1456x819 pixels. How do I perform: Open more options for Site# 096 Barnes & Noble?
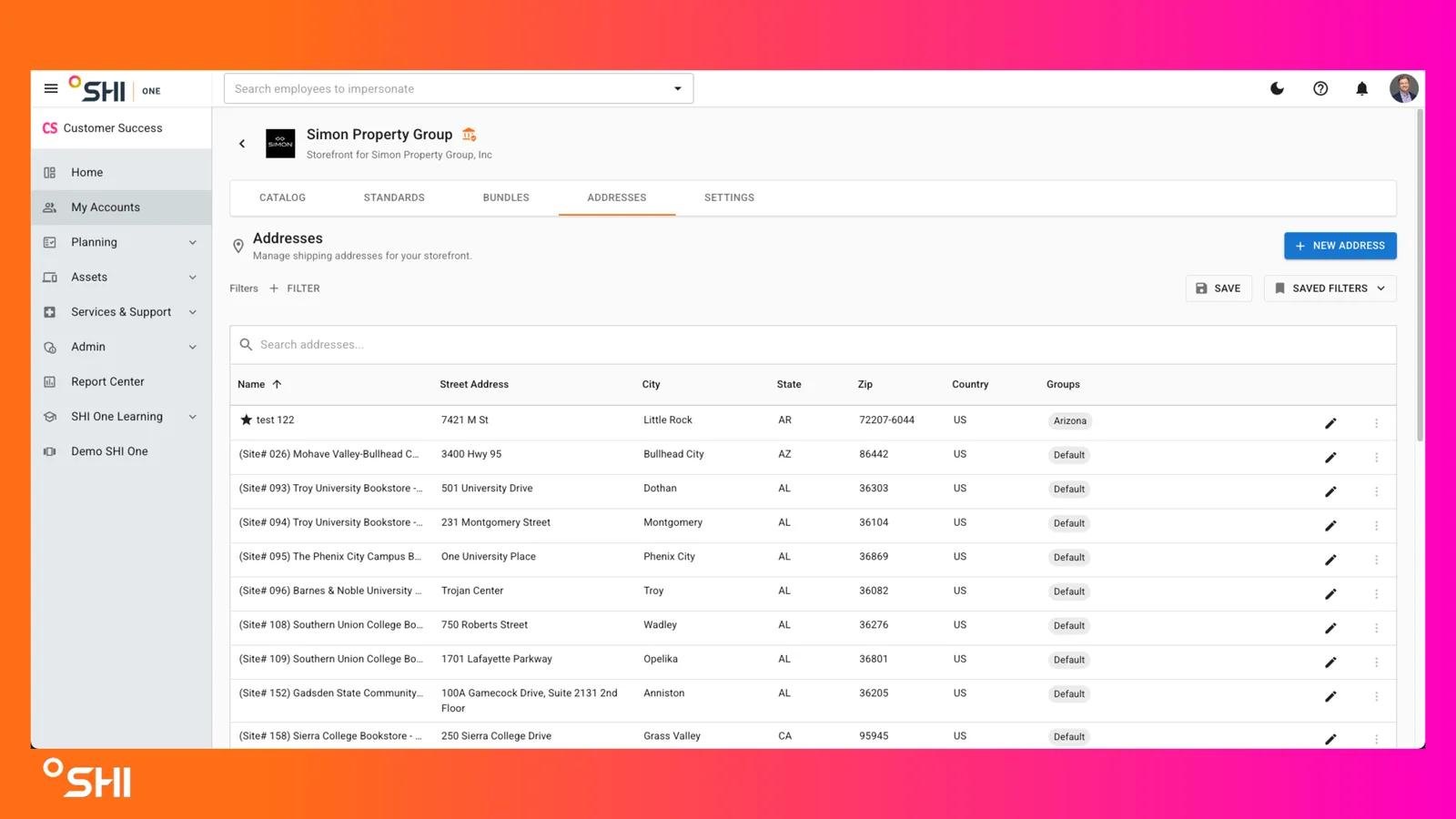(x=1376, y=594)
